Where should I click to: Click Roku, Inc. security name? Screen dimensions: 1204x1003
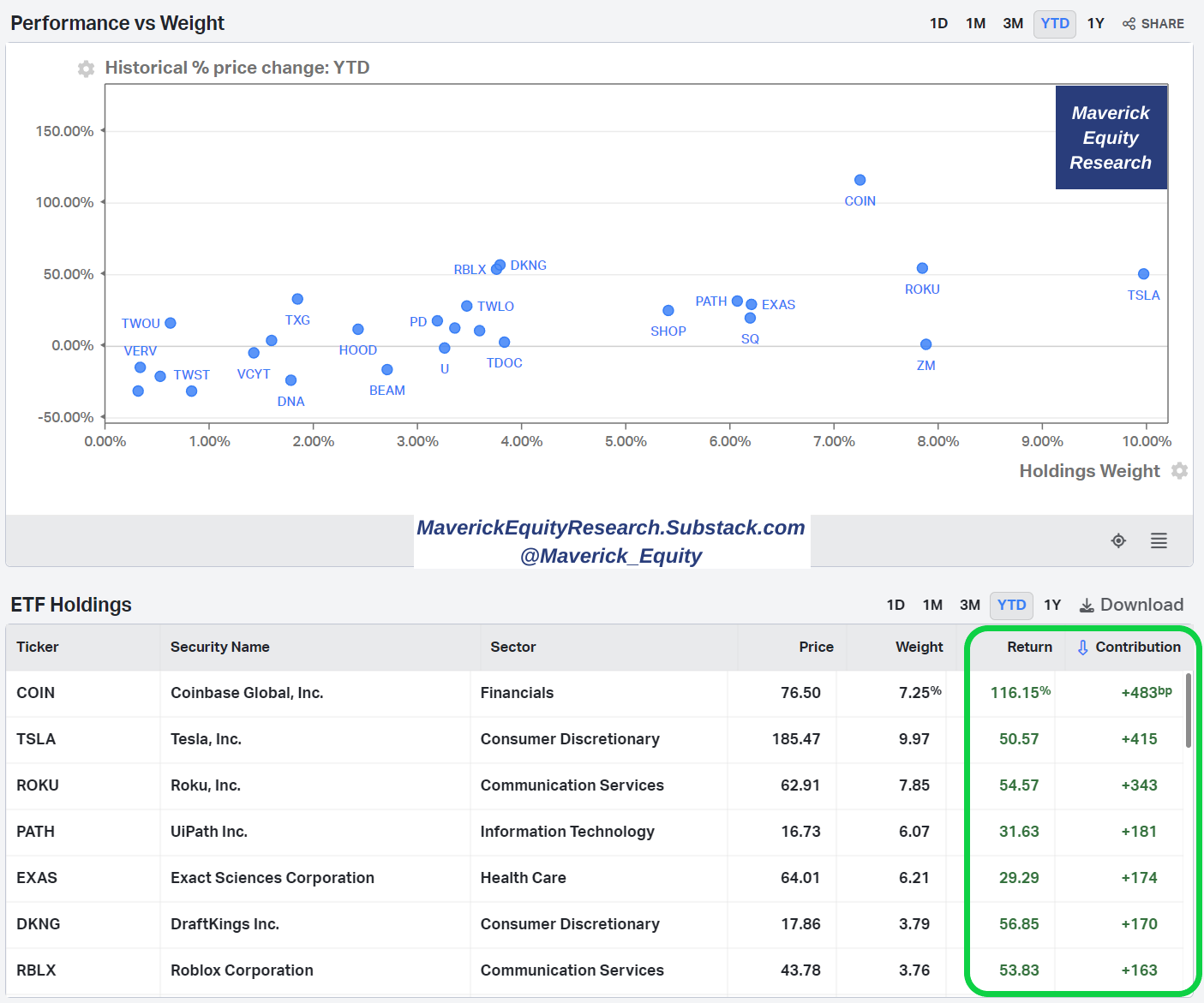[206, 785]
